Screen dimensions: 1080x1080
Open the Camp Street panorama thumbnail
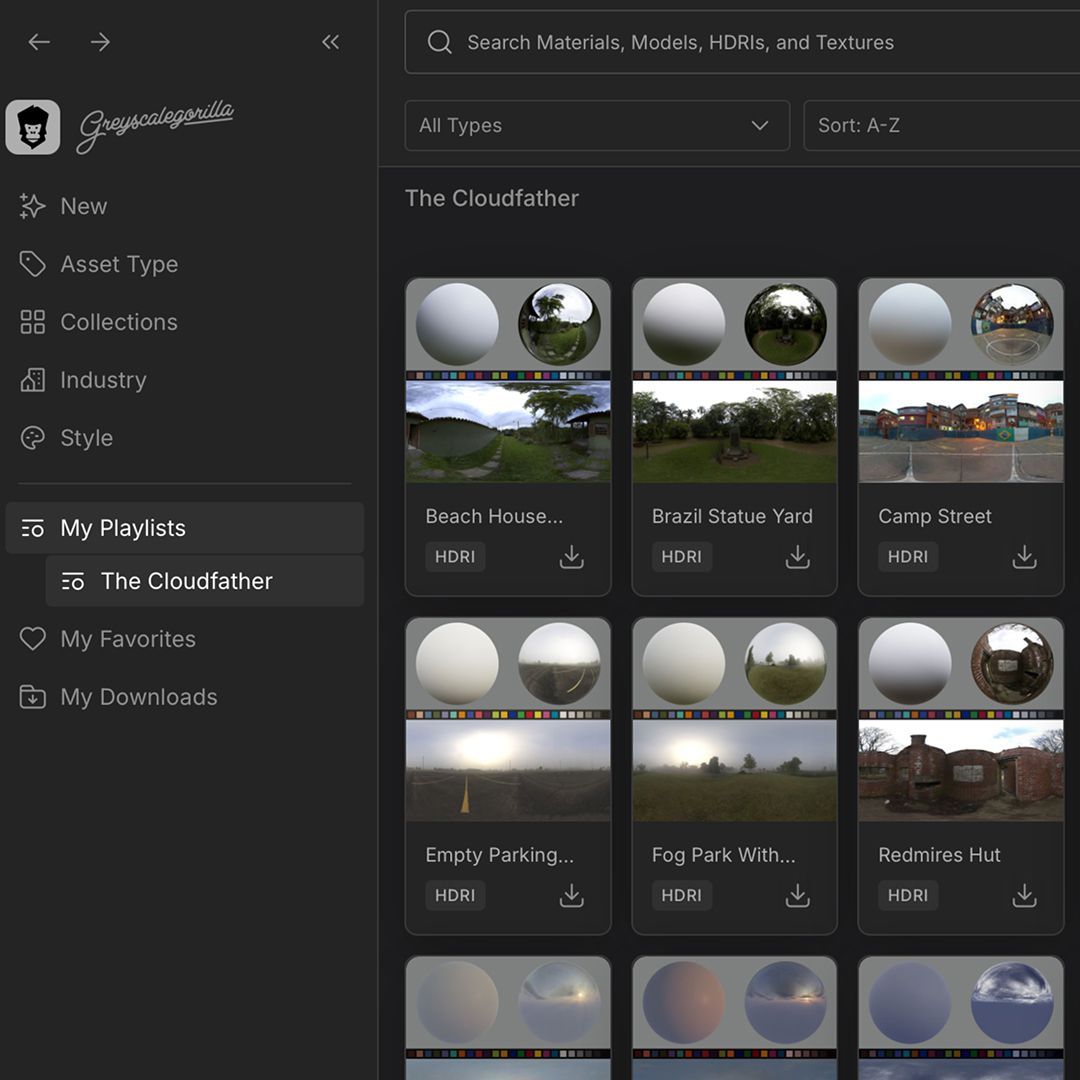click(961, 432)
